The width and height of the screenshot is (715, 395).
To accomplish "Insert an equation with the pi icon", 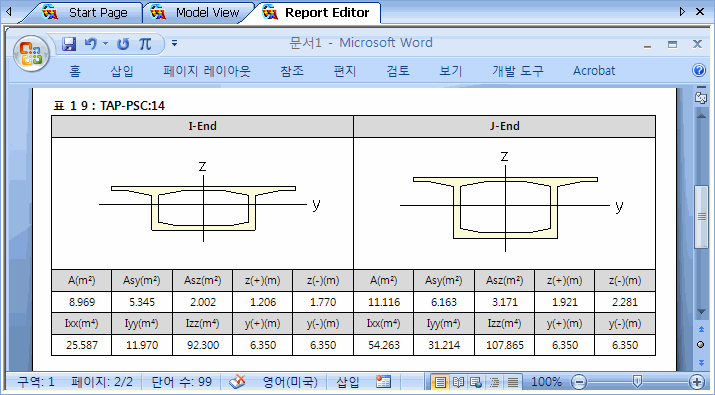I will coord(145,44).
